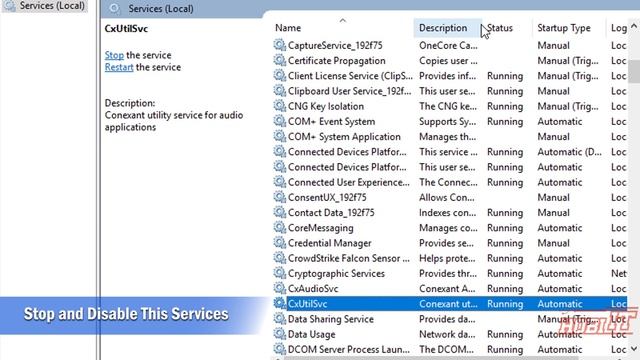Click the gear icon for CNG Key Isolation

click(280, 106)
